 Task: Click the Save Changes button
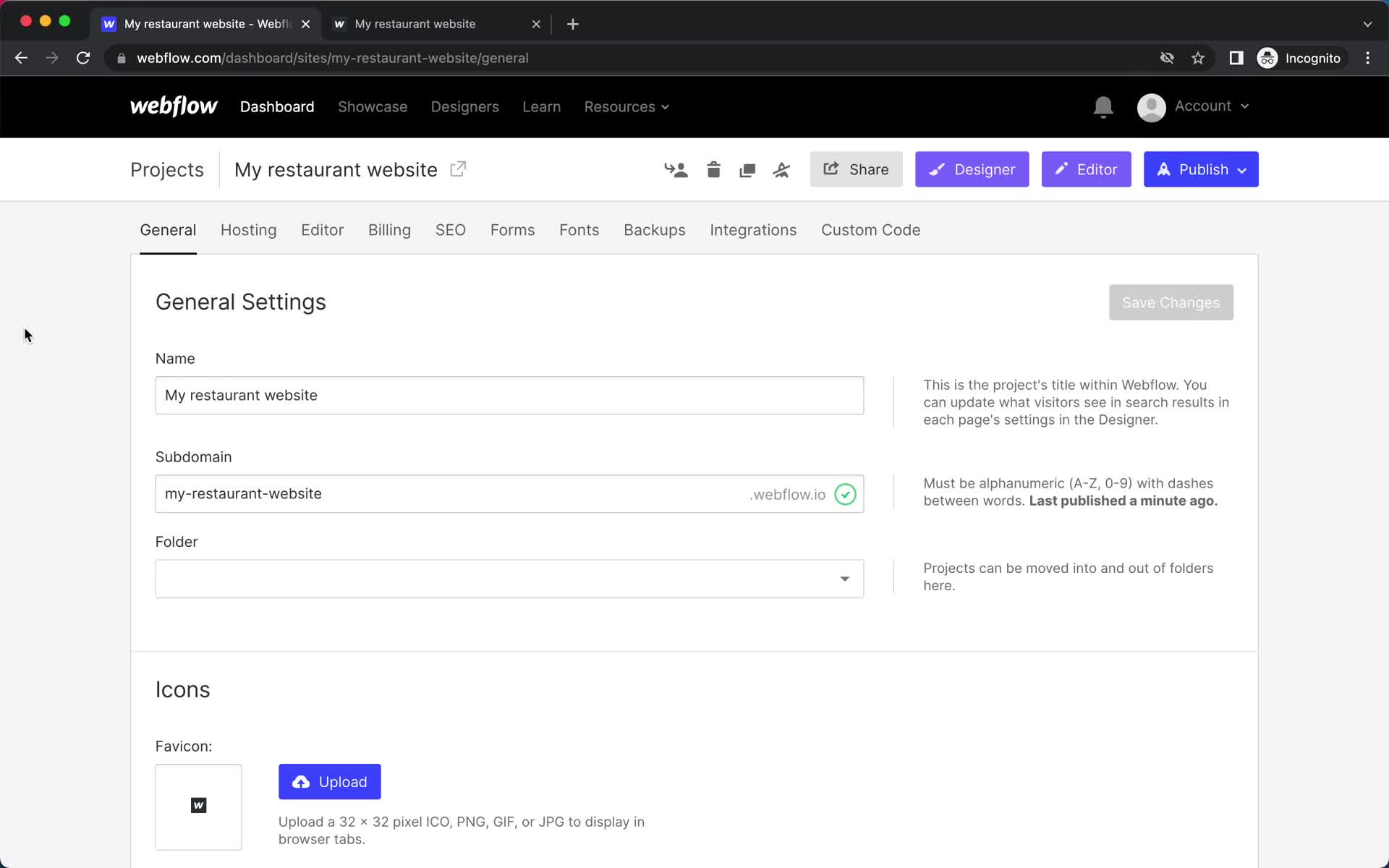1171,302
